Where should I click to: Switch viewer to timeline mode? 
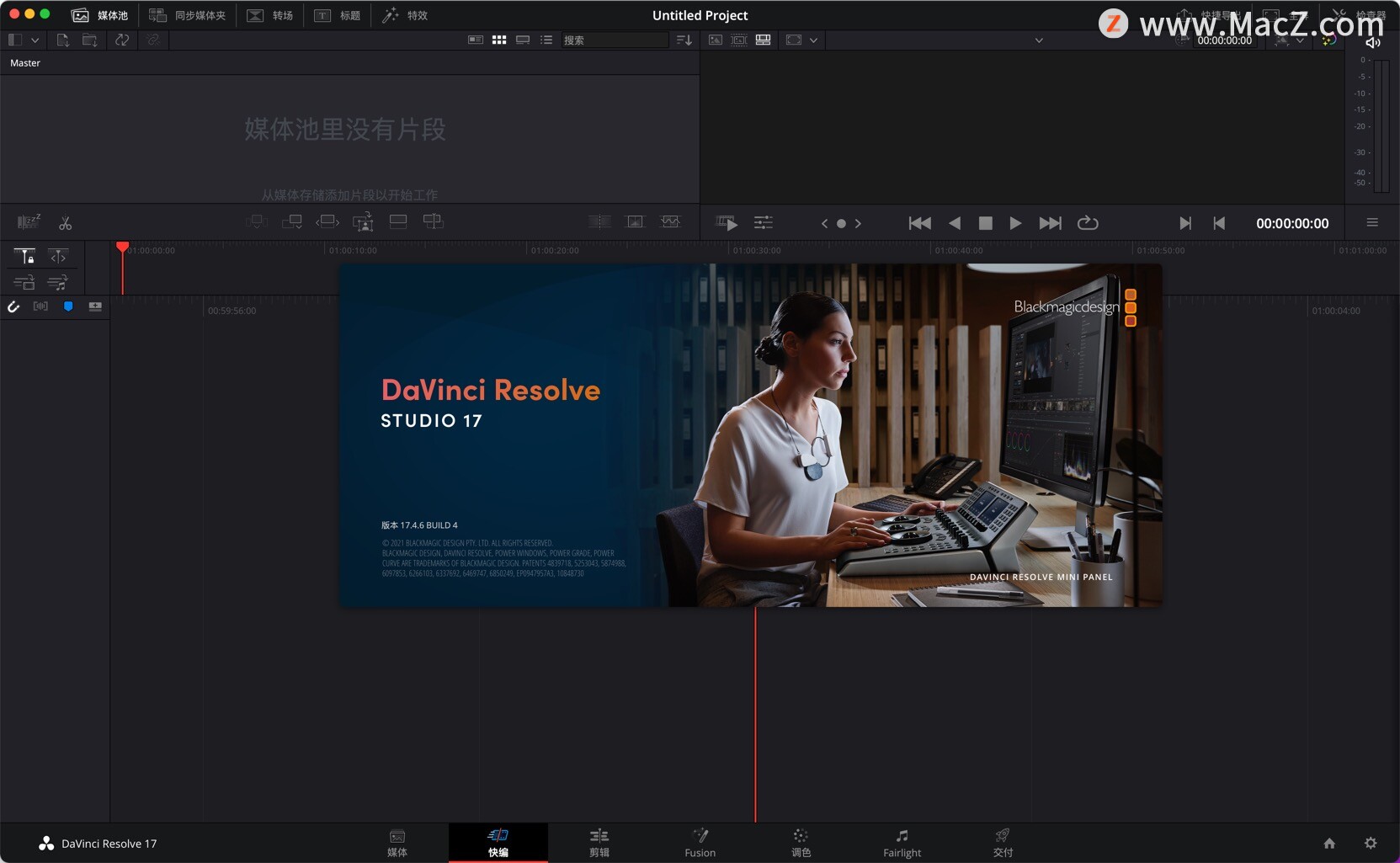coord(764,40)
